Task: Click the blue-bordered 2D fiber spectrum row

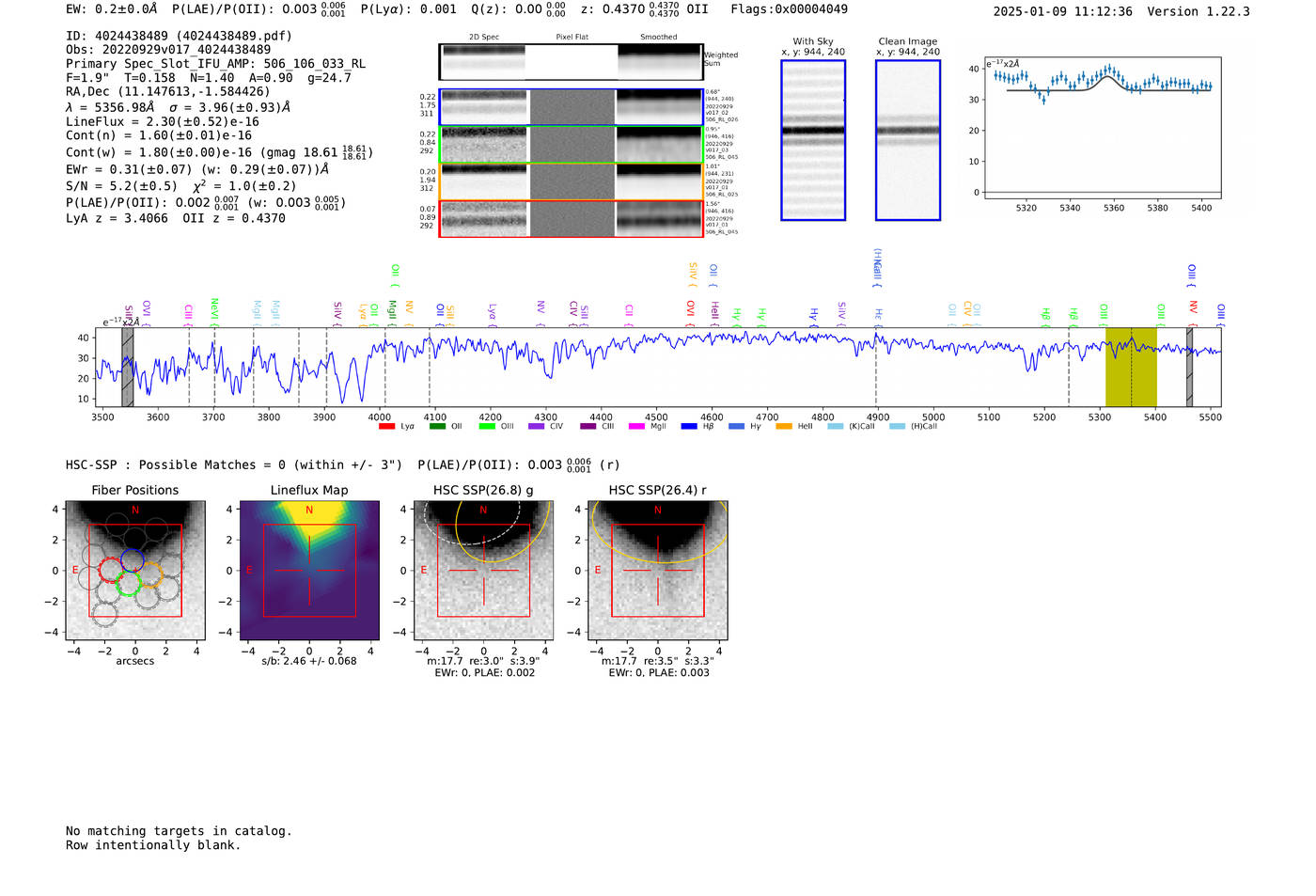Action: coord(572,107)
